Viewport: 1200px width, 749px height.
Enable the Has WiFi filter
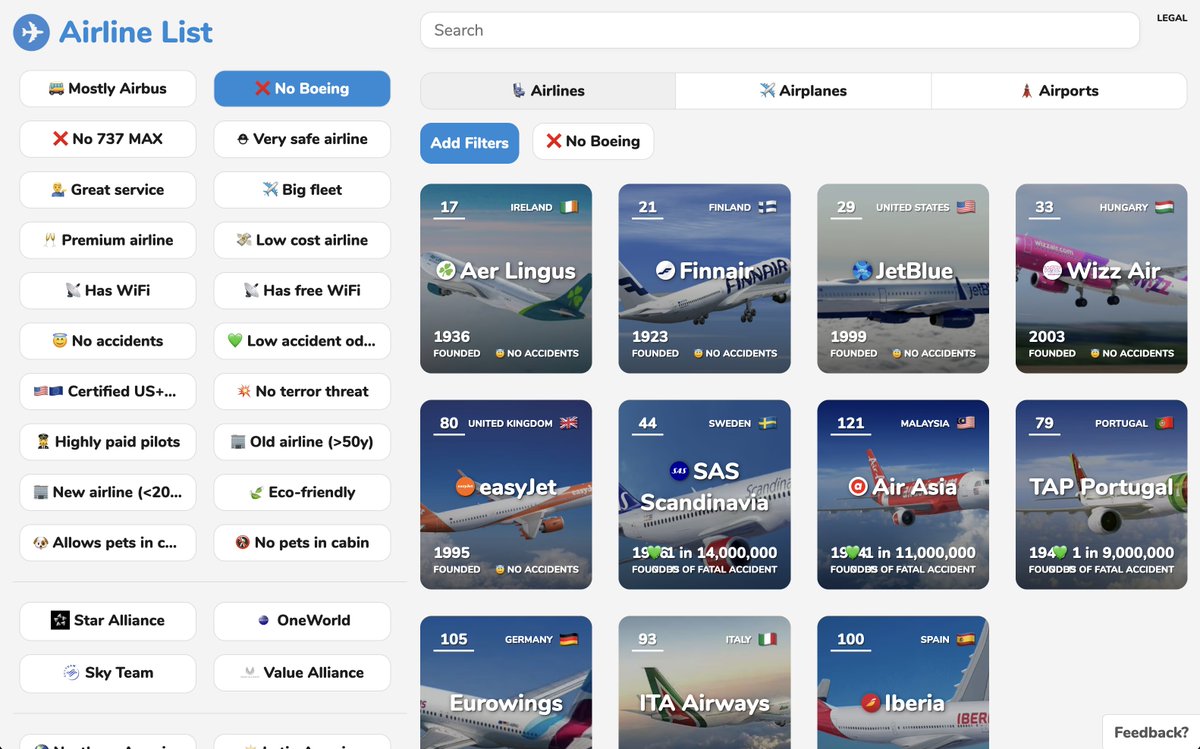click(108, 291)
